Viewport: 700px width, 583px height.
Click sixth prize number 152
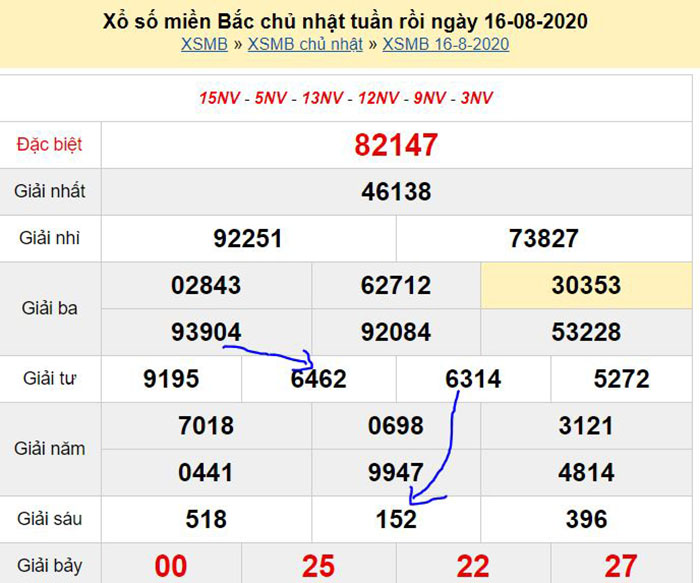pos(396,520)
